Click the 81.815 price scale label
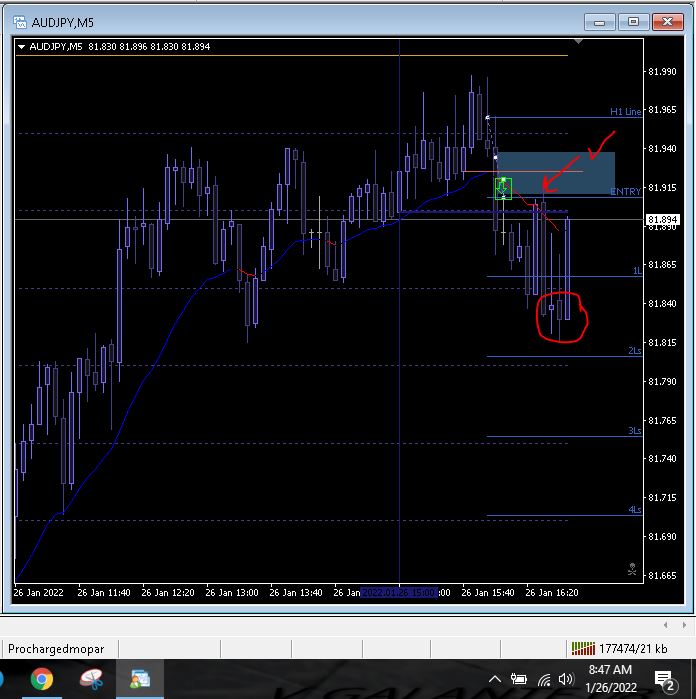 coord(662,342)
